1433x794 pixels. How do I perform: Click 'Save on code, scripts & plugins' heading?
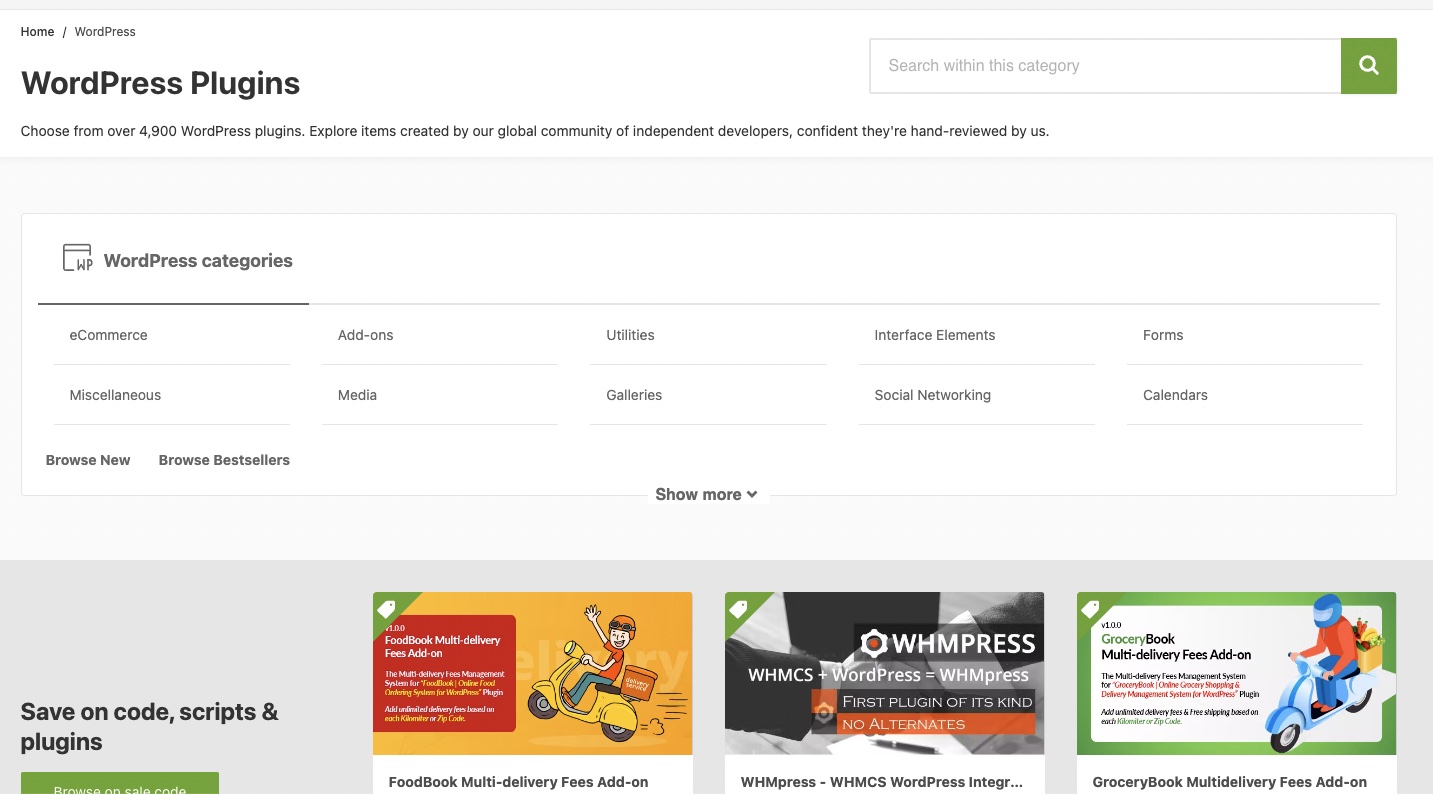pos(150,727)
